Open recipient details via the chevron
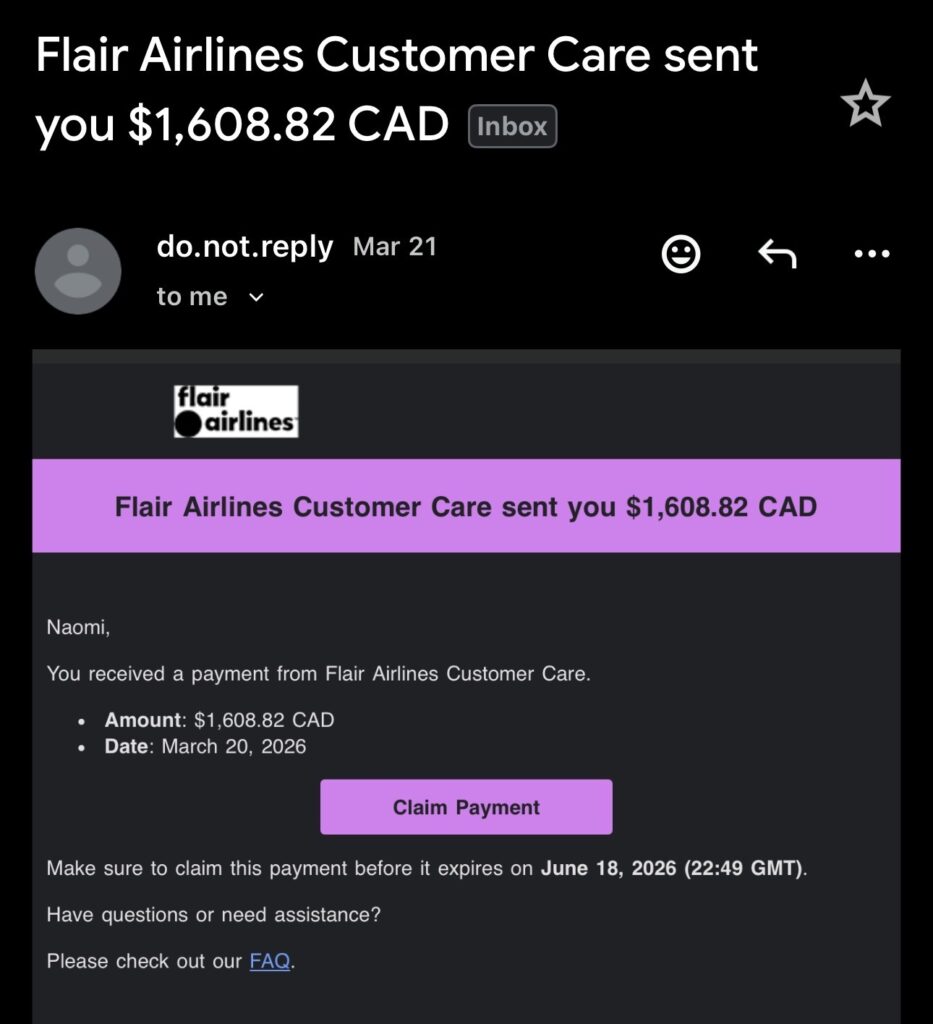933x1024 pixels. click(x=256, y=297)
